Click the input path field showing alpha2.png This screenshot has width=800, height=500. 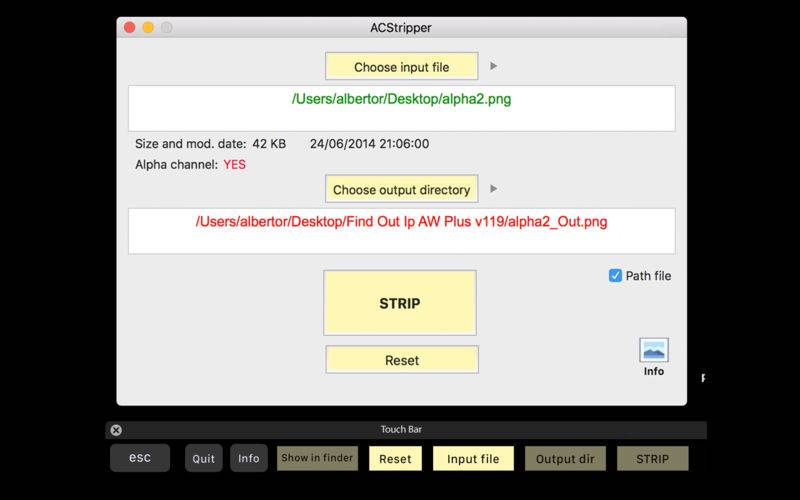402,108
